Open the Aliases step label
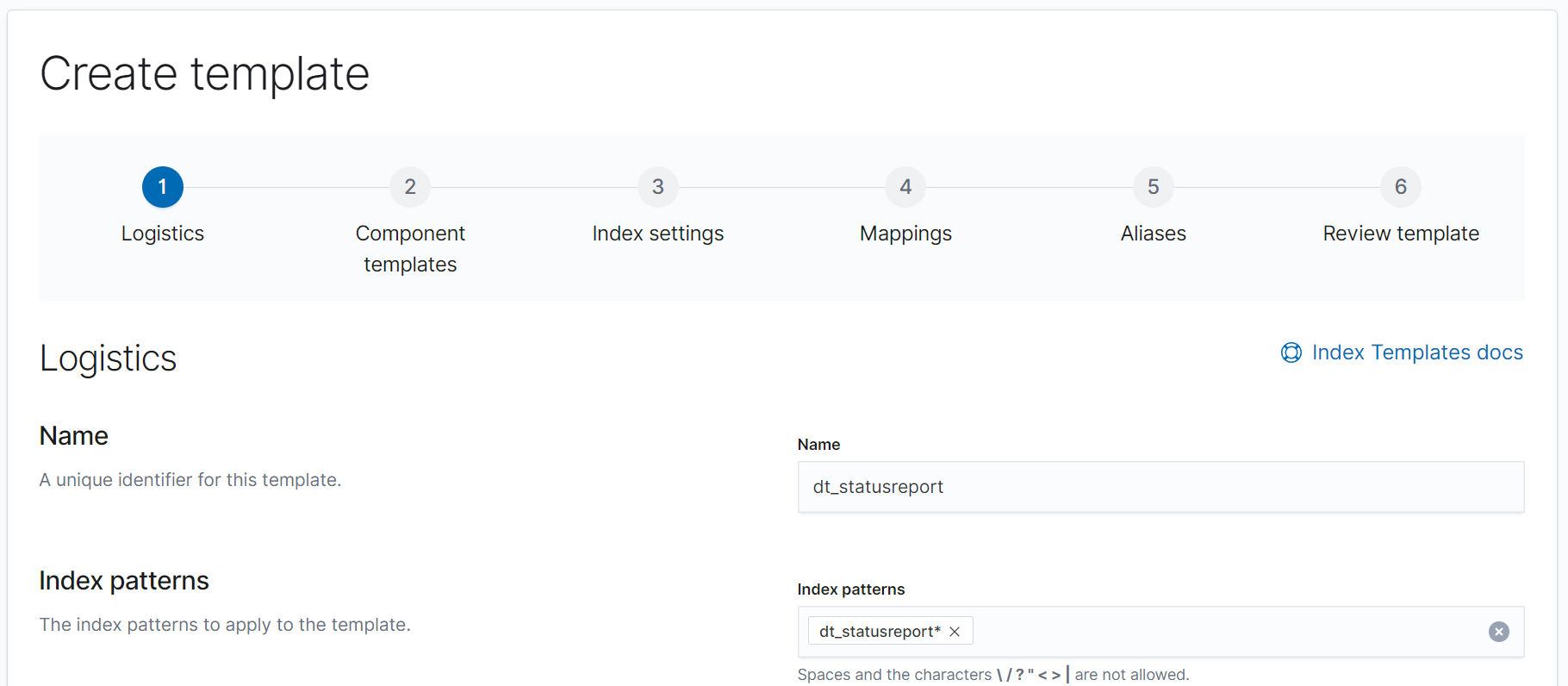 tap(1154, 234)
